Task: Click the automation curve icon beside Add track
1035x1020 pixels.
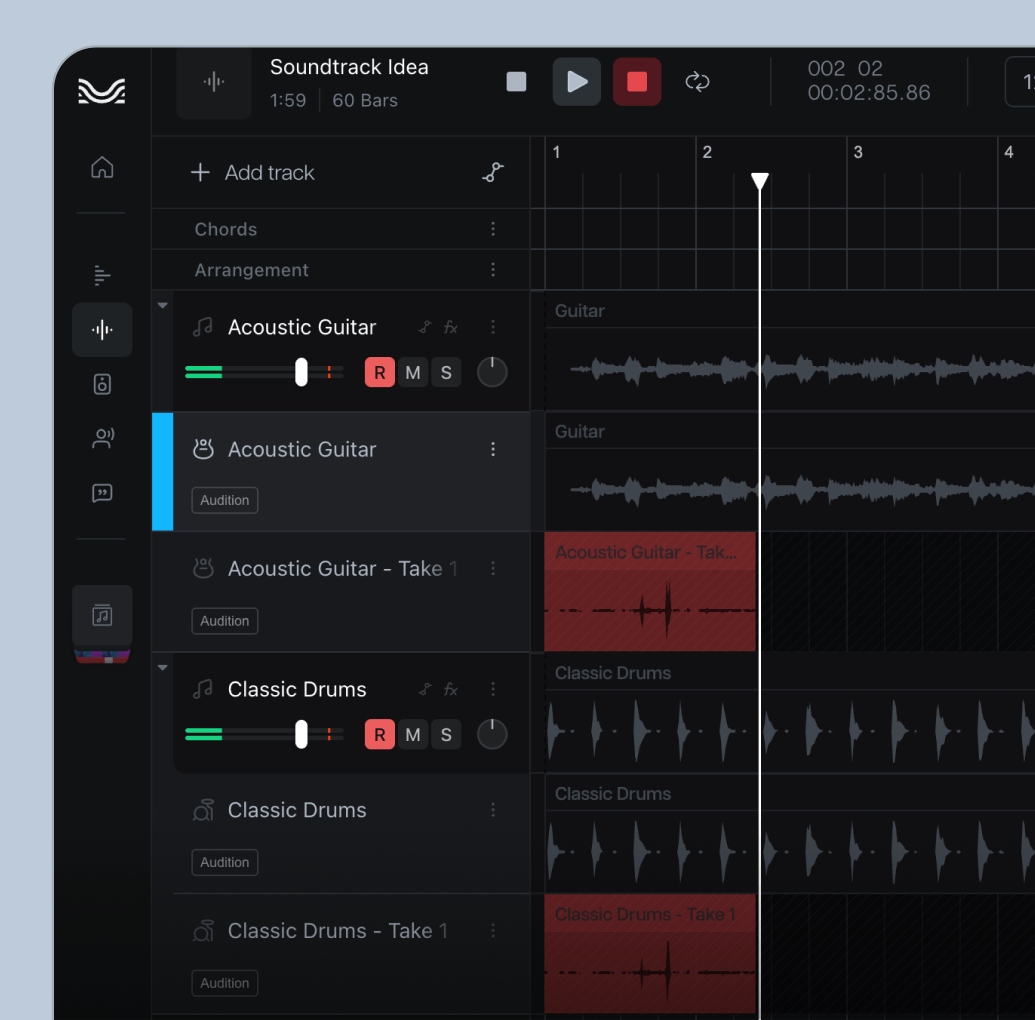Action: [492, 172]
